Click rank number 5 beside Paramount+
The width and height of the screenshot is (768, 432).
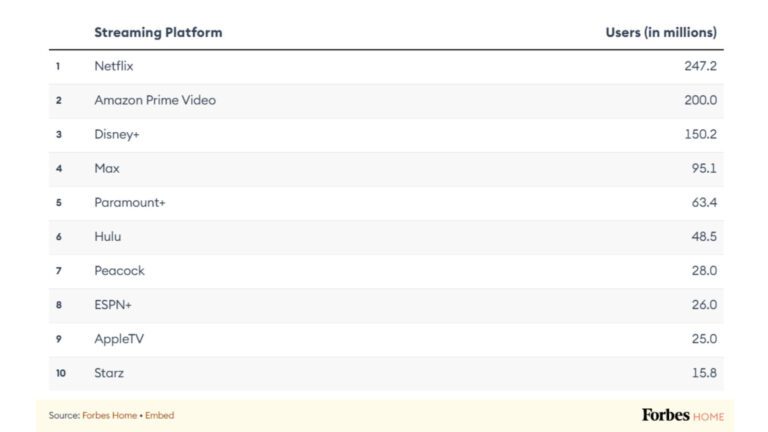pyautogui.click(x=59, y=203)
